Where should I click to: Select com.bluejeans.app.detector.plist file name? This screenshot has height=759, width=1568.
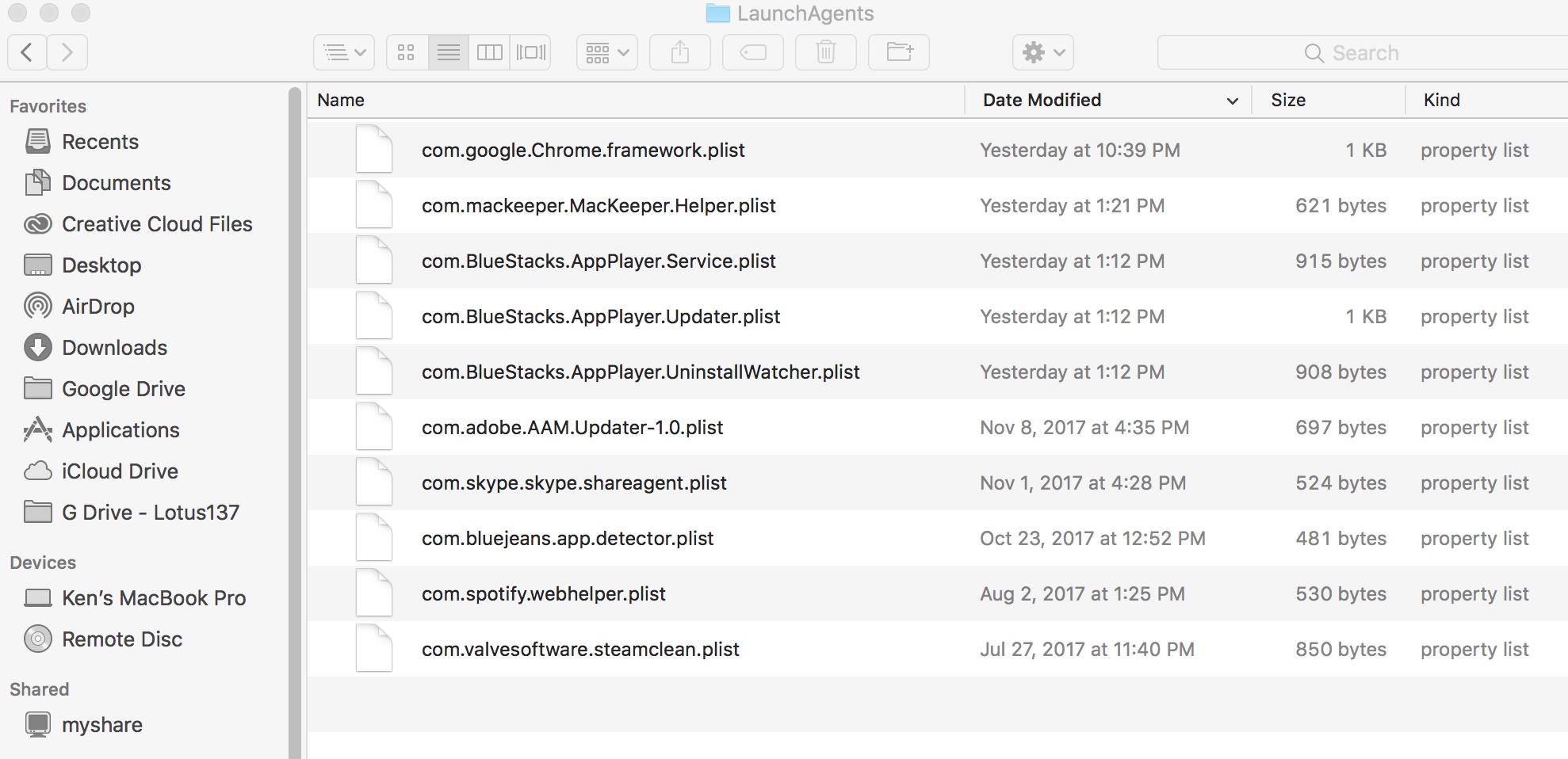coord(568,539)
